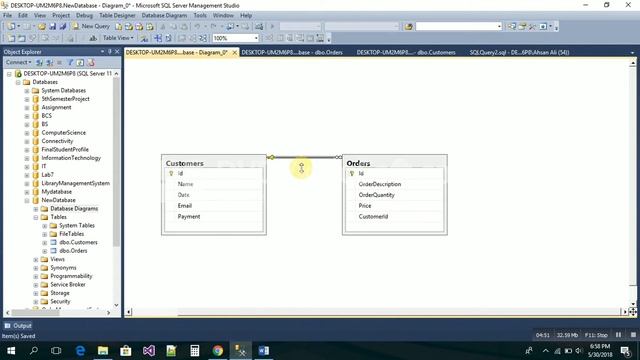Click the last Object Explorer toolbar icon

pyautogui.click(x=91, y=62)
